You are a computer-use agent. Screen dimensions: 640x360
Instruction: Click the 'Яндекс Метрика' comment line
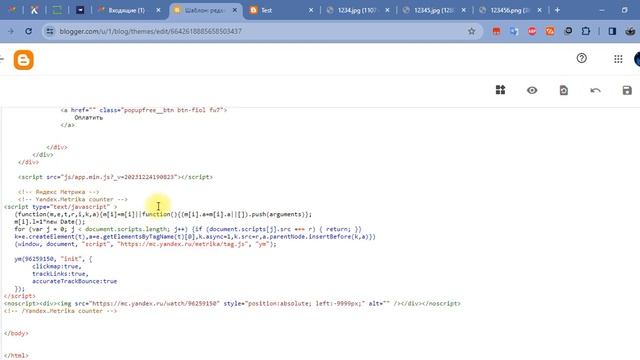tap(58, 192)
